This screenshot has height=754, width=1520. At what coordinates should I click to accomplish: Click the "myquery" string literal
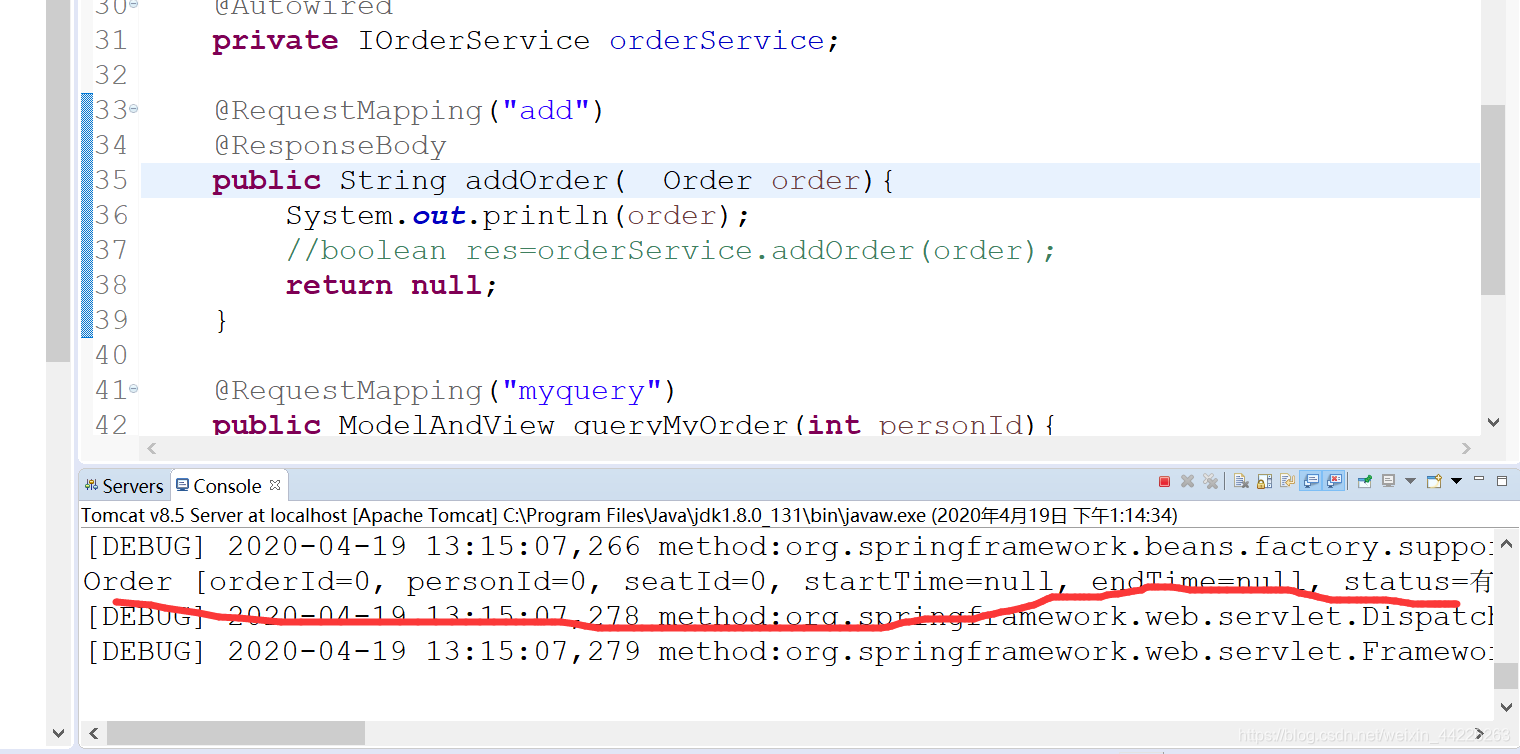(x=581, y=391)
